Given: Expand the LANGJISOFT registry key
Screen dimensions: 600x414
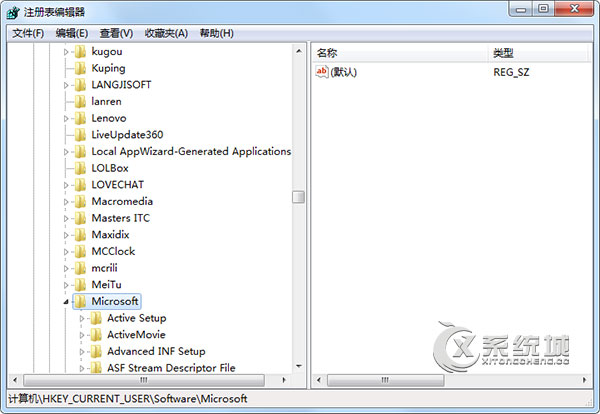Looking at the screenshot, I should click(66, 85).
